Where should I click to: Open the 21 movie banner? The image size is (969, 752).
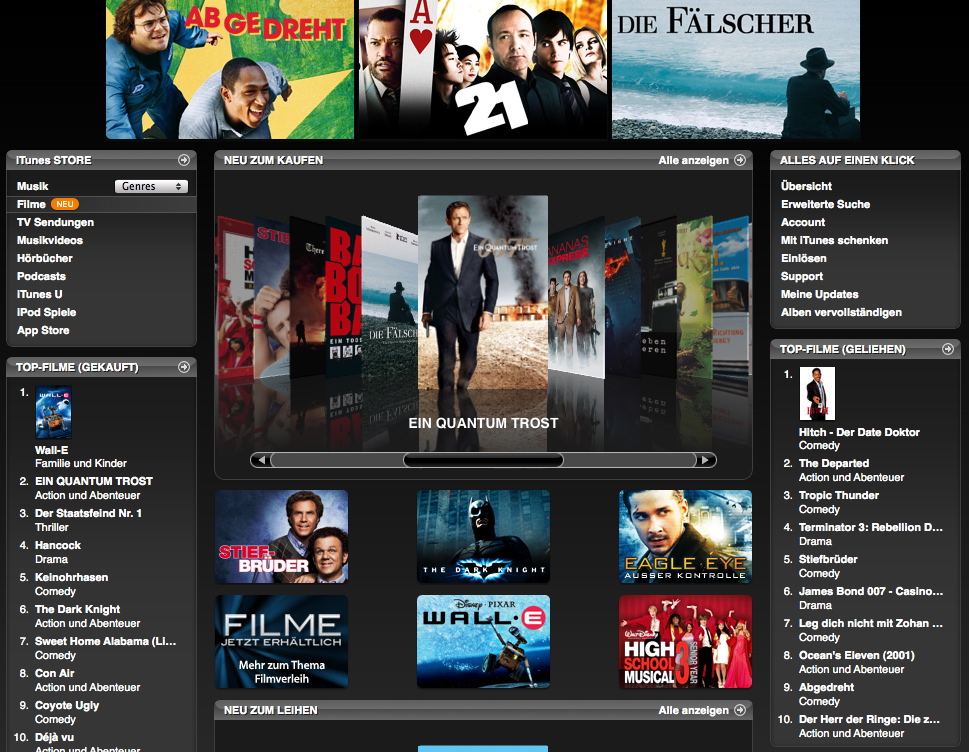pos(483,69)
